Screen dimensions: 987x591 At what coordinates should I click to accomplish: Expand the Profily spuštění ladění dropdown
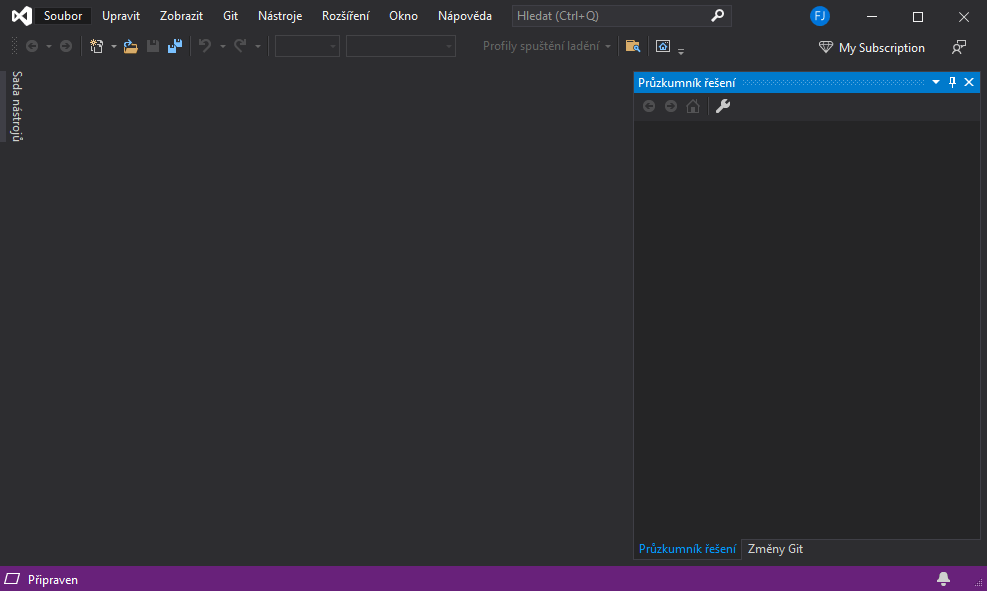click(x=607, y=47)
